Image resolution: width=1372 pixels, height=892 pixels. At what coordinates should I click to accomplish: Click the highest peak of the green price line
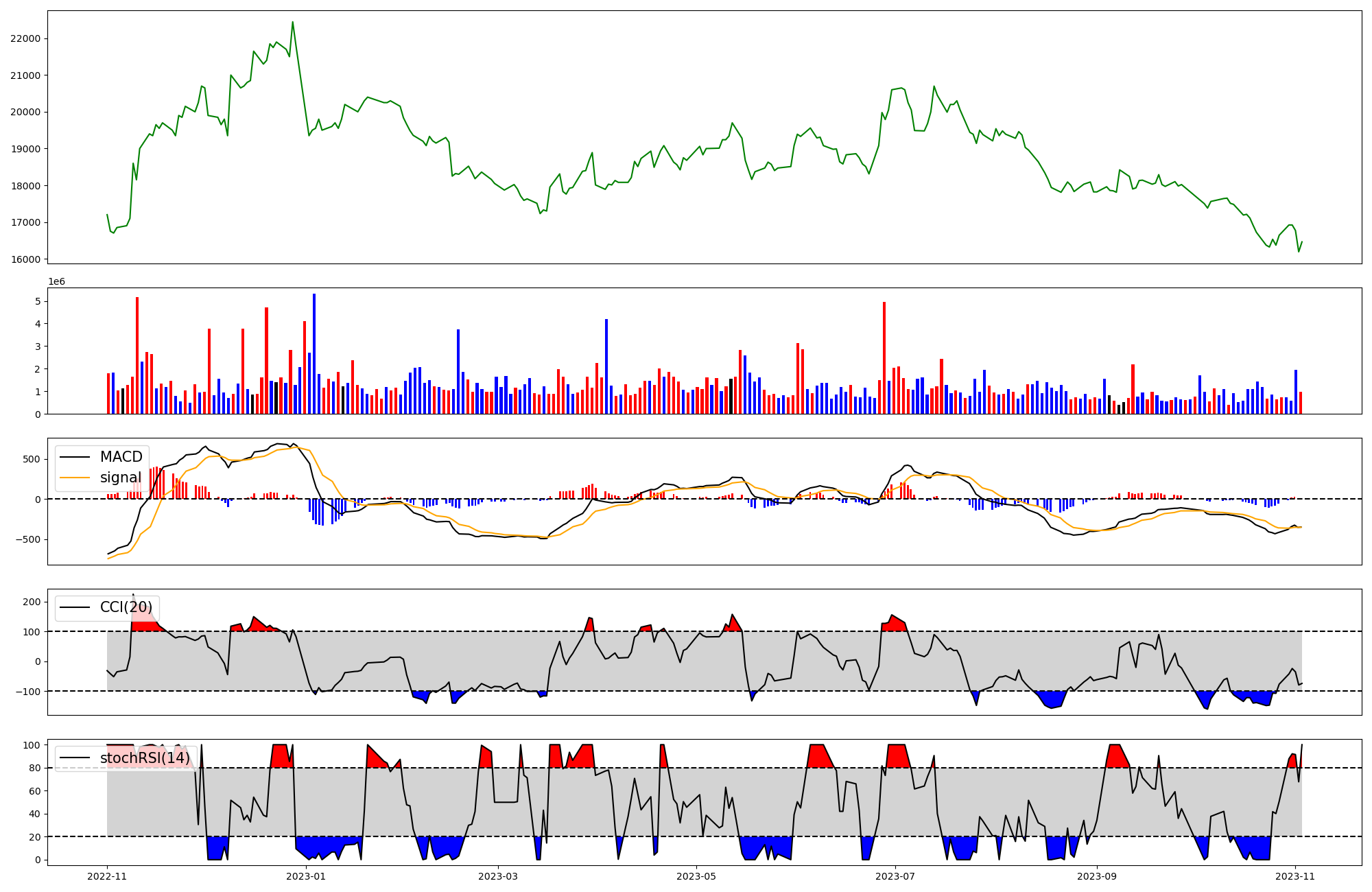[x=293, y=23]
